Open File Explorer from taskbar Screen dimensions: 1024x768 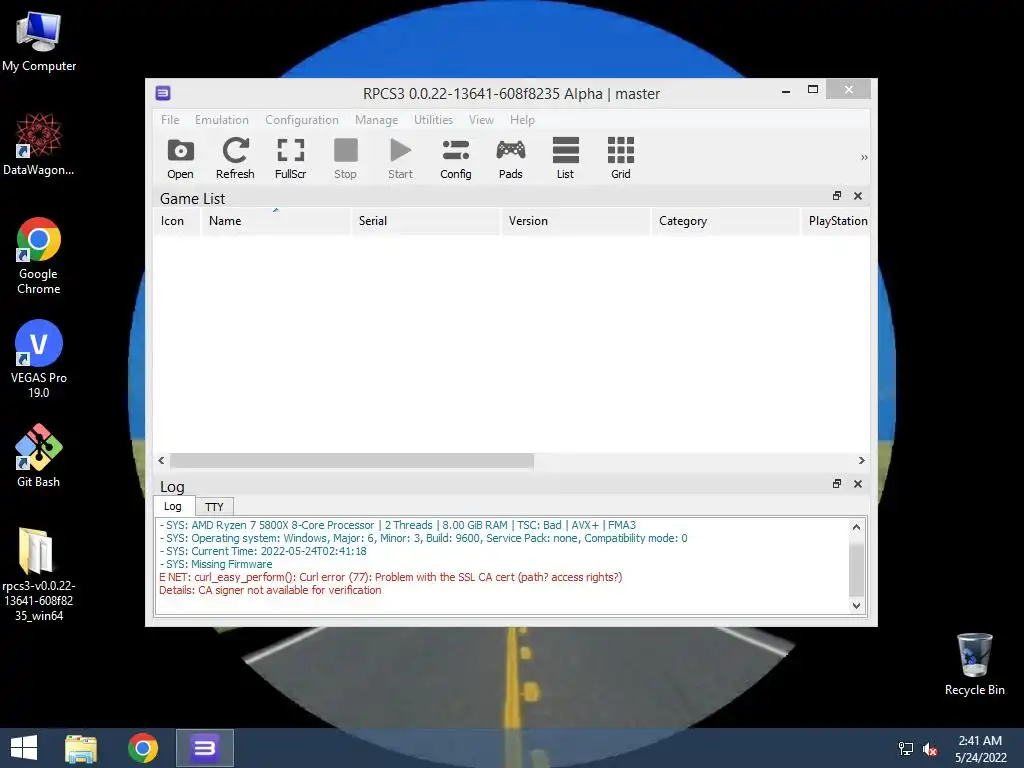tap(81, 748)
